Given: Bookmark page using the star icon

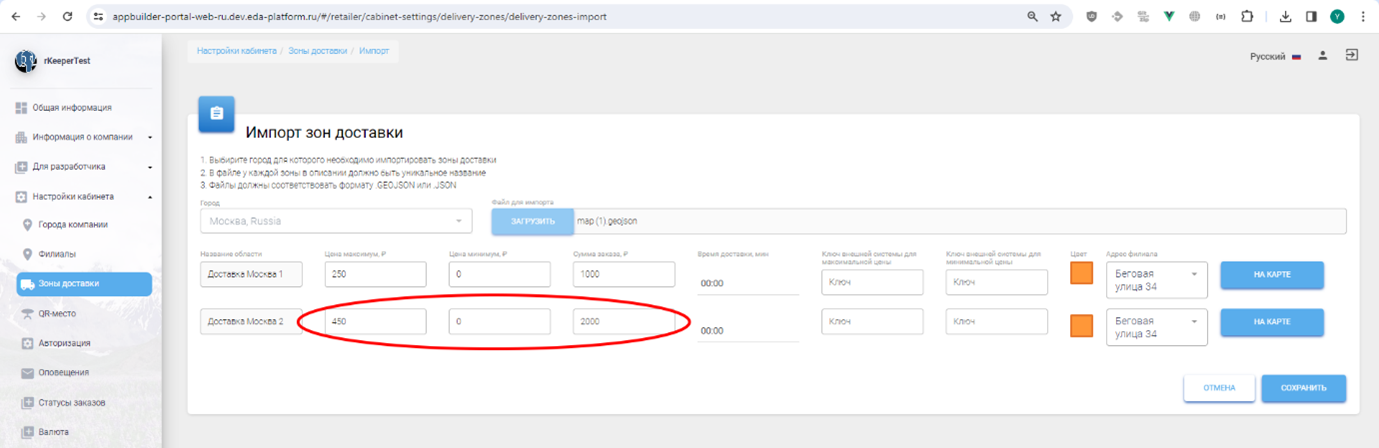Looking at the screenshot, I should tap(1056, 17).
